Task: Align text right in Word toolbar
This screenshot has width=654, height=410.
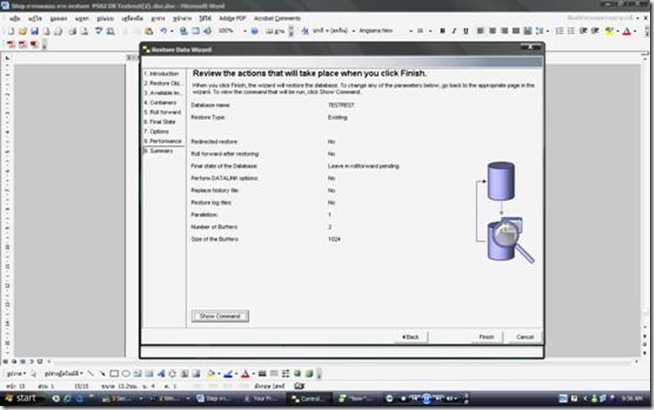Action: [x=504, y=31]
